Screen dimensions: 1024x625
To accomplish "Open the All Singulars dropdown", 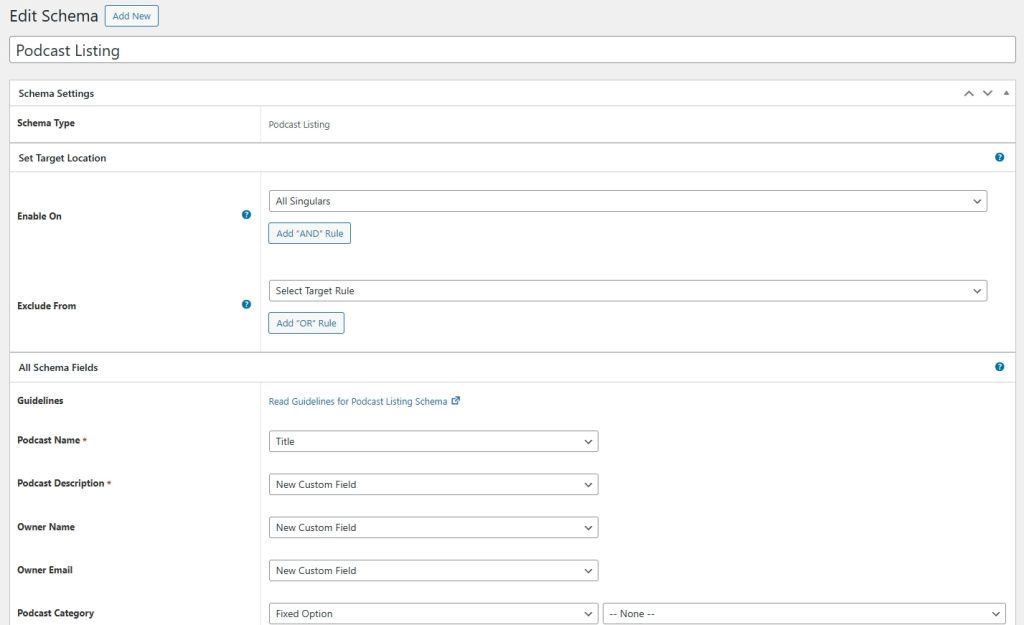I will point(627,200).
